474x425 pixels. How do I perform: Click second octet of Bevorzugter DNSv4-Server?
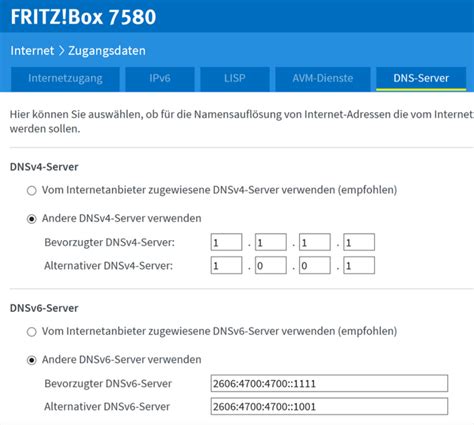click(x=271, y=242)
